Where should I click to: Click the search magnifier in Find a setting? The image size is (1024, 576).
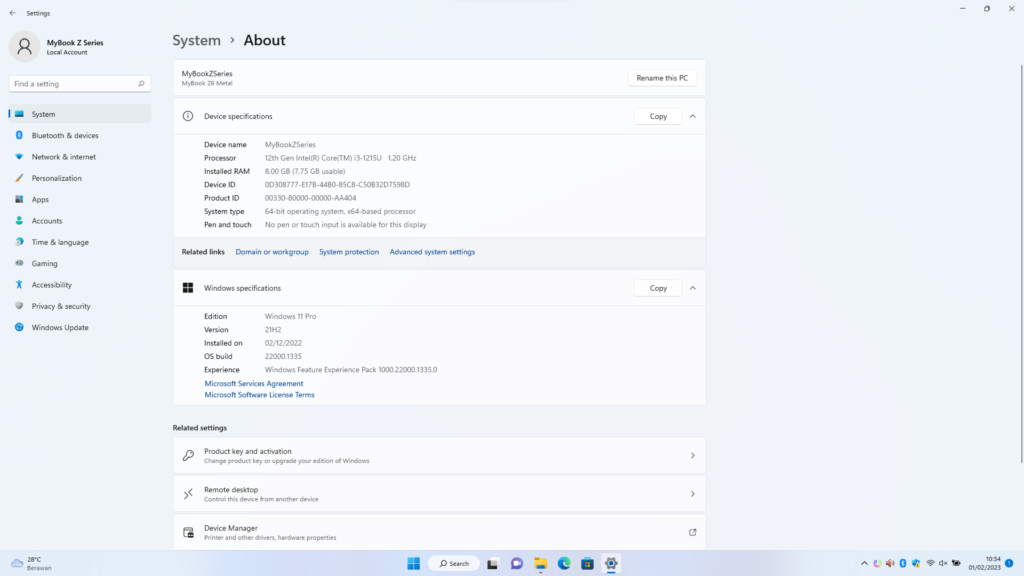[141, 84]
